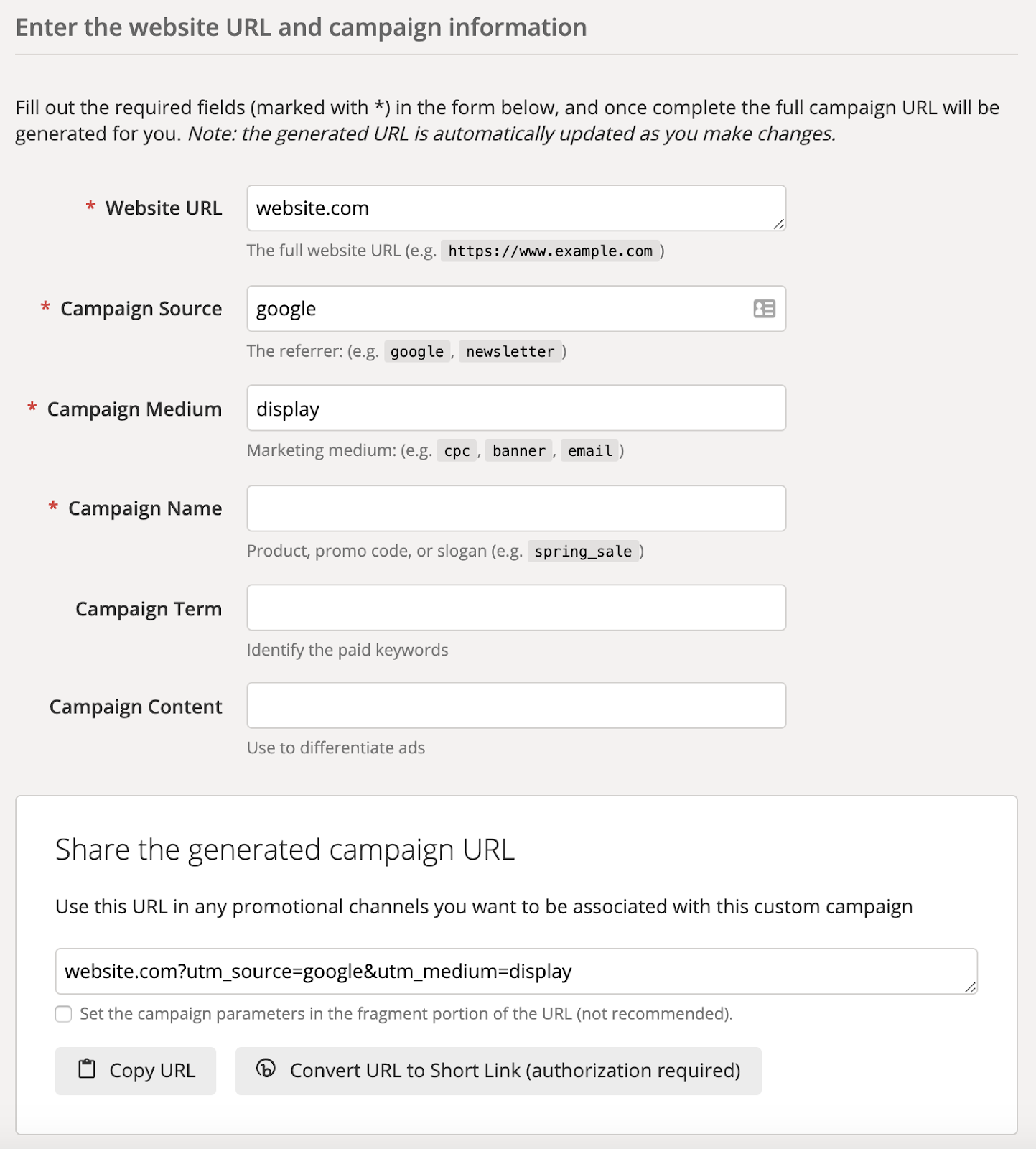Click the newsletter referrer example
This screenshot has height=1149, width=1036.
tap(510, 352)
